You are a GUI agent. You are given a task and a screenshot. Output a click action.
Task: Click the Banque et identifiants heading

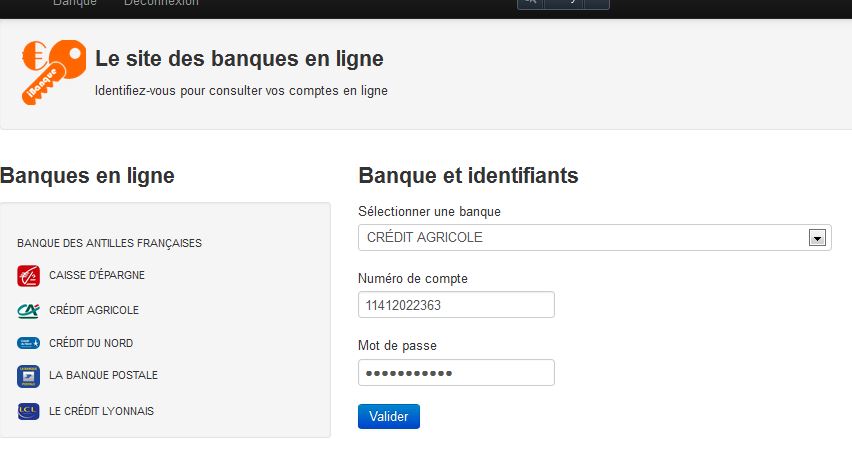468,176
